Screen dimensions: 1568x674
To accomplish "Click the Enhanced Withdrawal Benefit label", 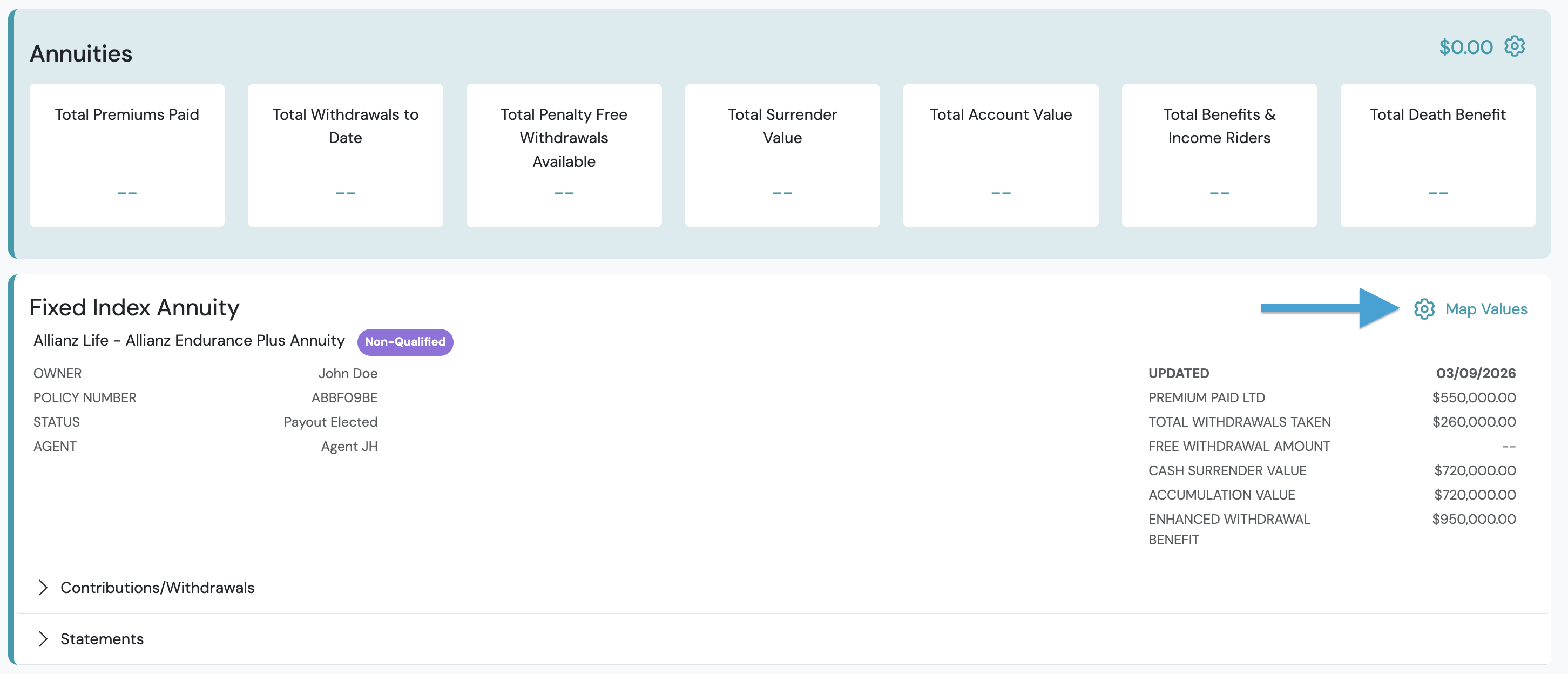I will click(1229, 529).
